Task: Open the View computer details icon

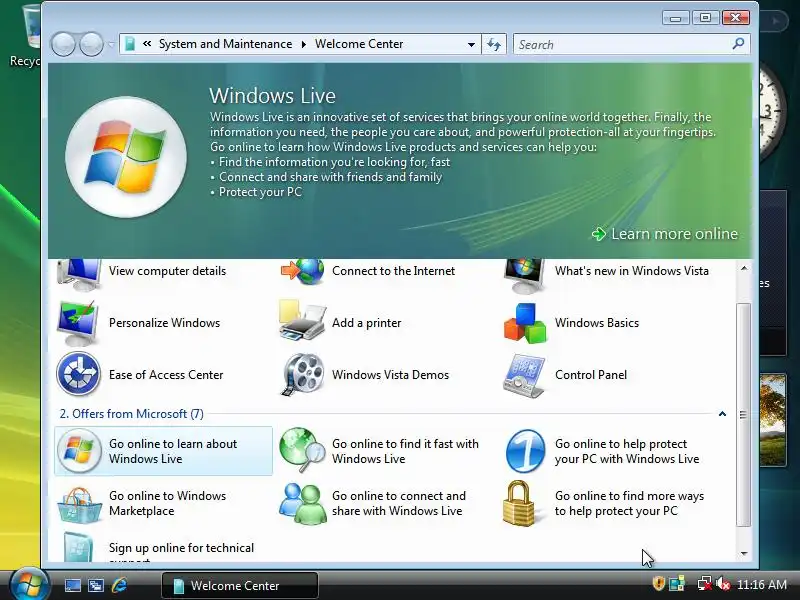Action: point(79,274)
